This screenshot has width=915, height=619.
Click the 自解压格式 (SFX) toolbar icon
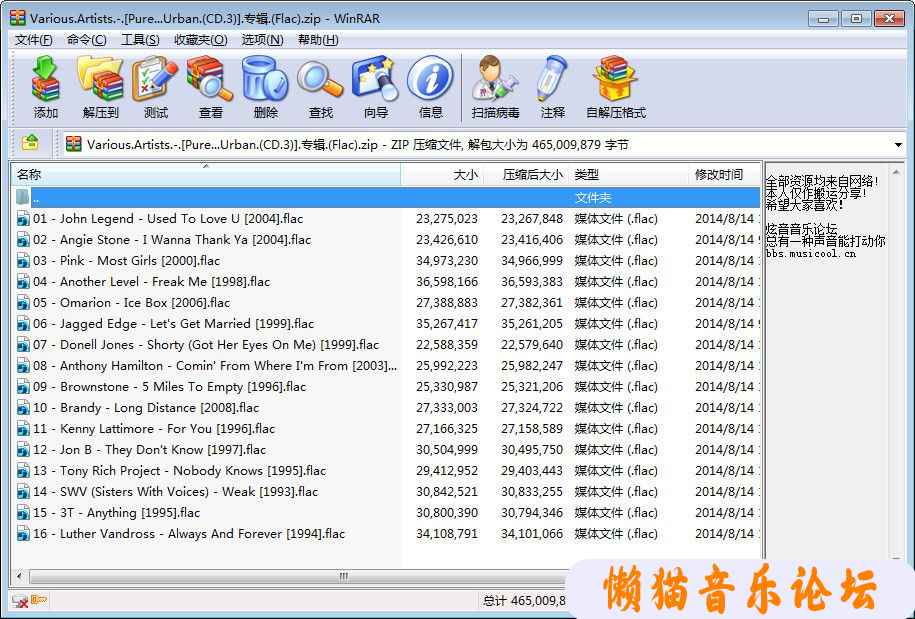[616, 79]
